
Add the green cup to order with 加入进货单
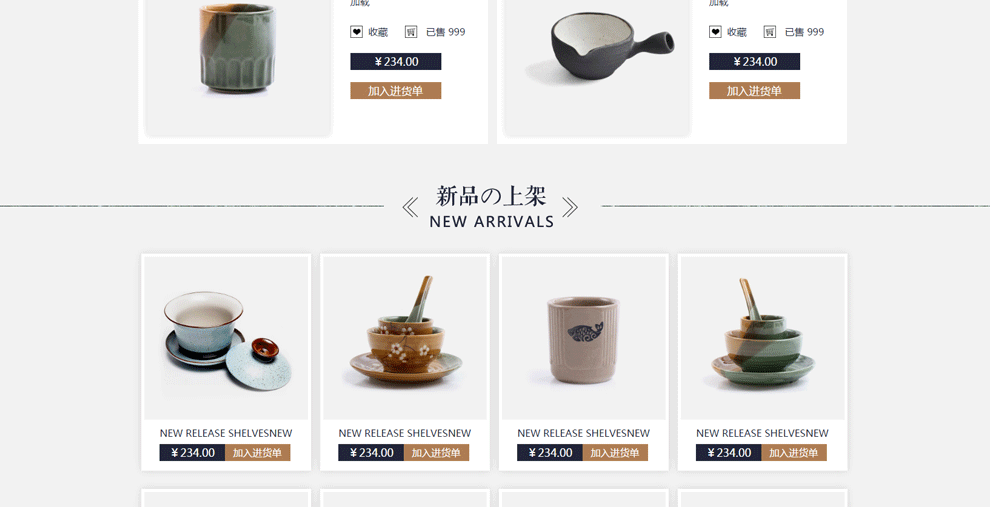(396, 91)
